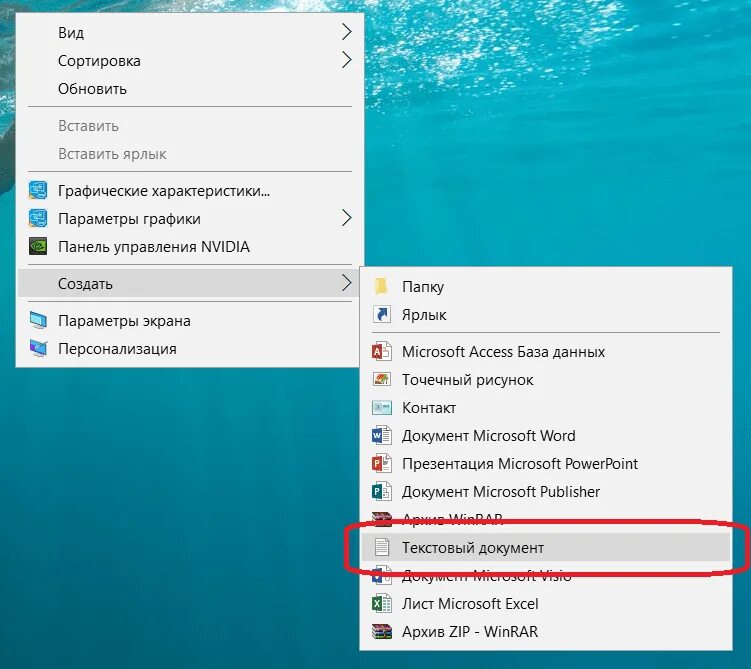Image resolution: width=751 pixels, height=669 pixels.
Task: Open Графические характеристики… entry
Action: (190, 191)
